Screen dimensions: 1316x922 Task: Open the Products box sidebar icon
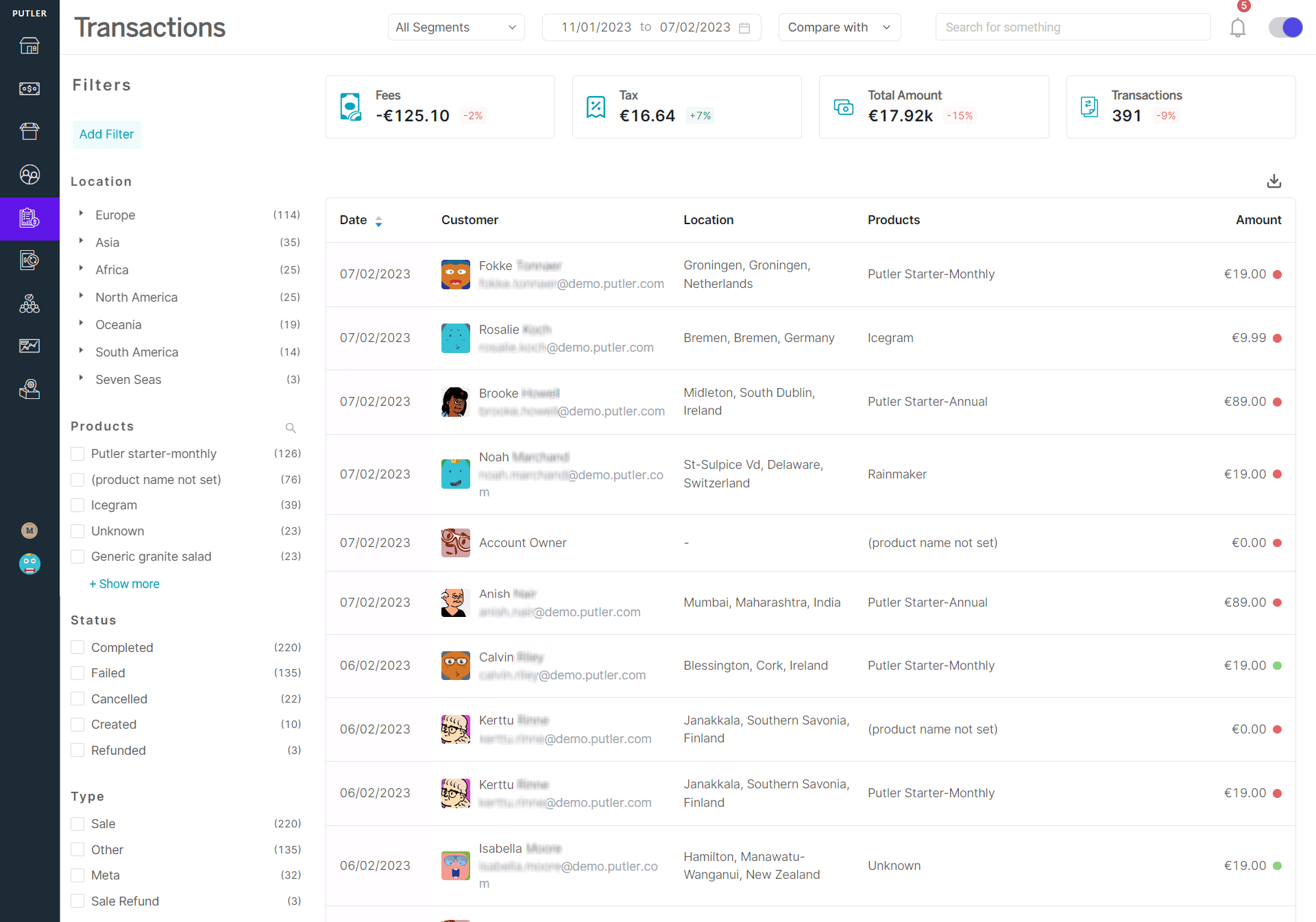[29, 131]
